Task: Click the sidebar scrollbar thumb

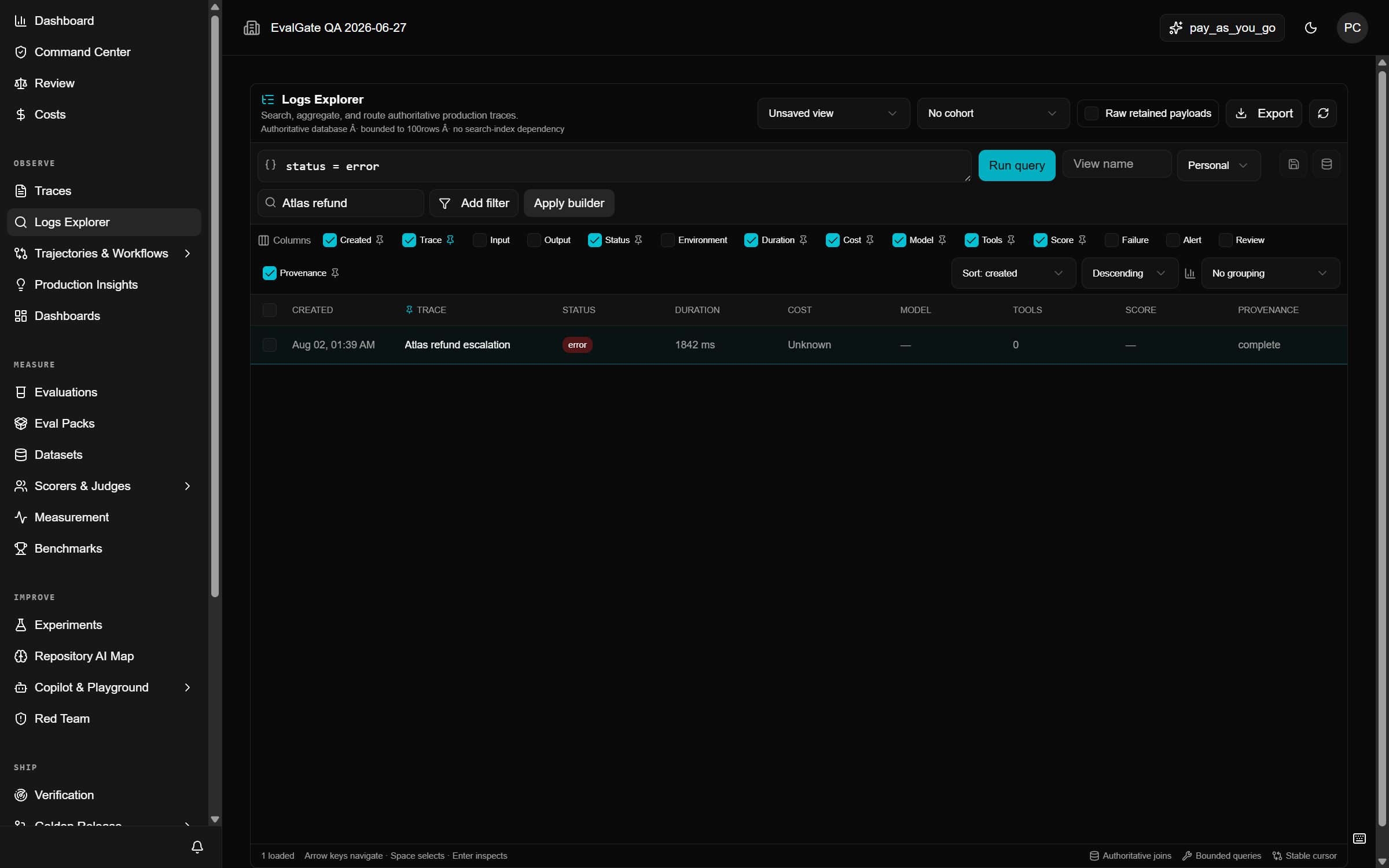Action: click(x=215, y=307)
